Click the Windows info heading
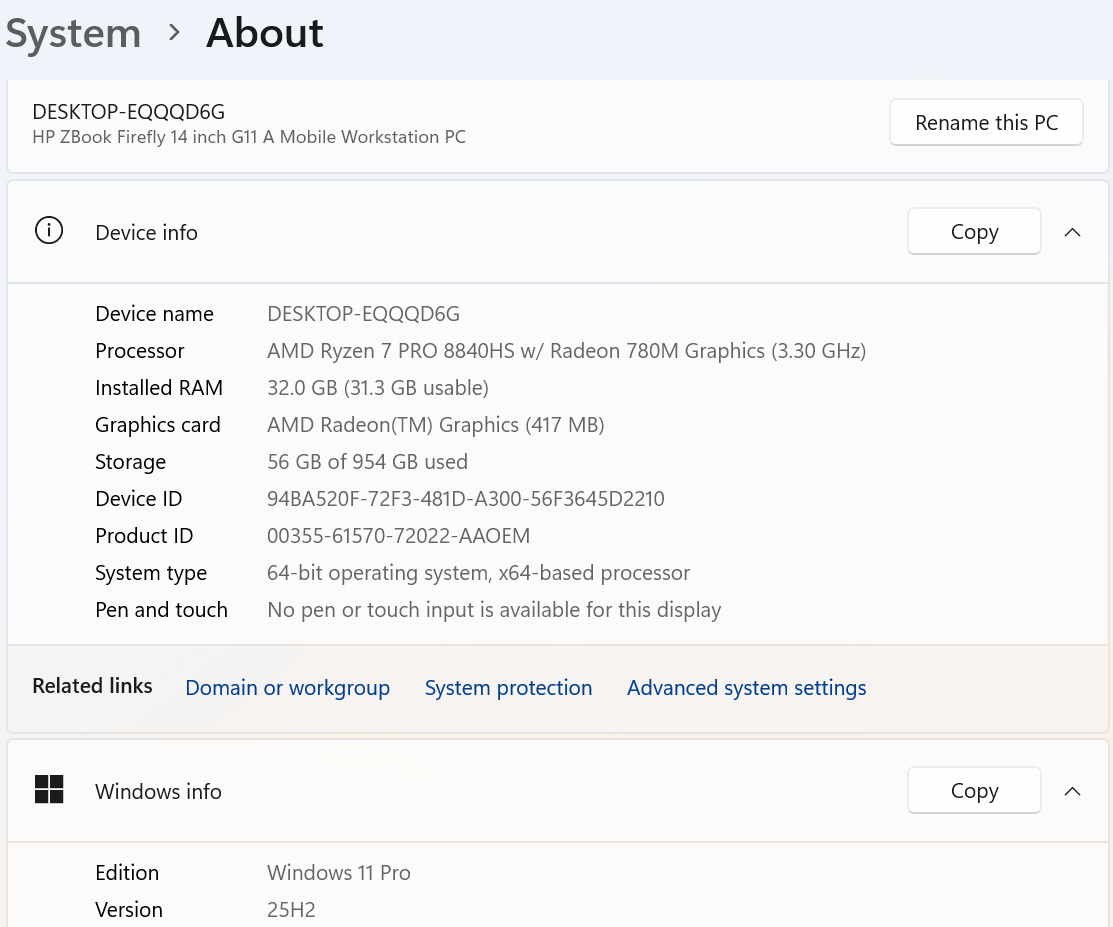This screenshot has height=927, width=1113. pos(158,791)
